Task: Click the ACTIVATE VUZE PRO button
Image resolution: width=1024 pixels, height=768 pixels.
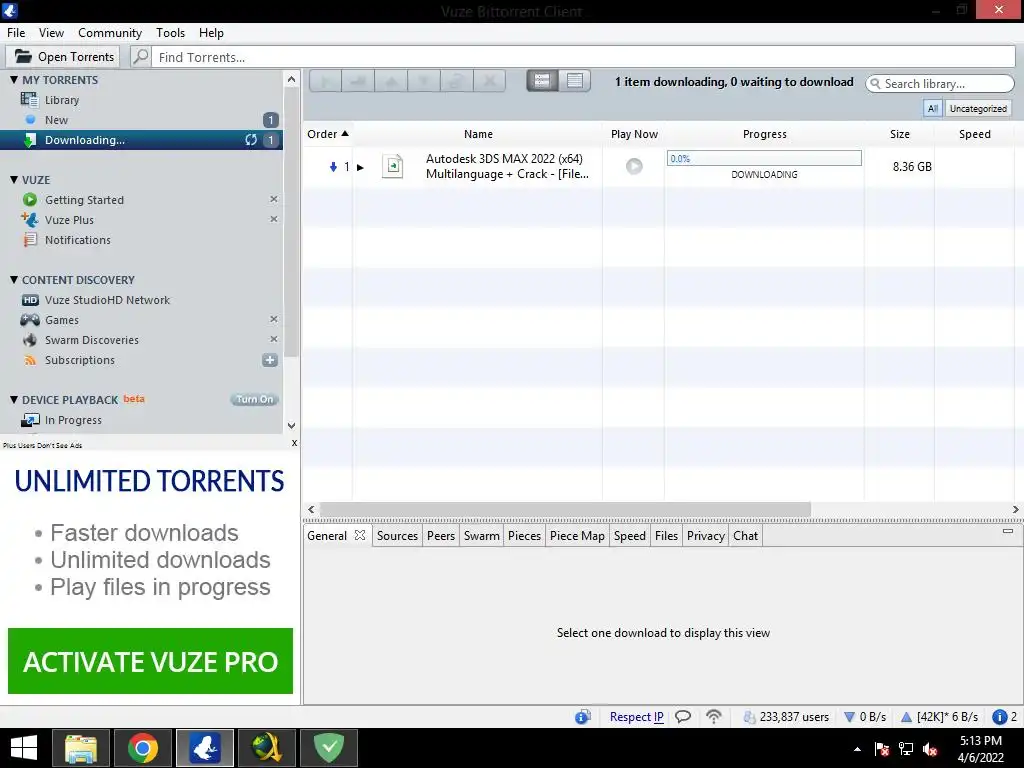Action: (150, 661)
